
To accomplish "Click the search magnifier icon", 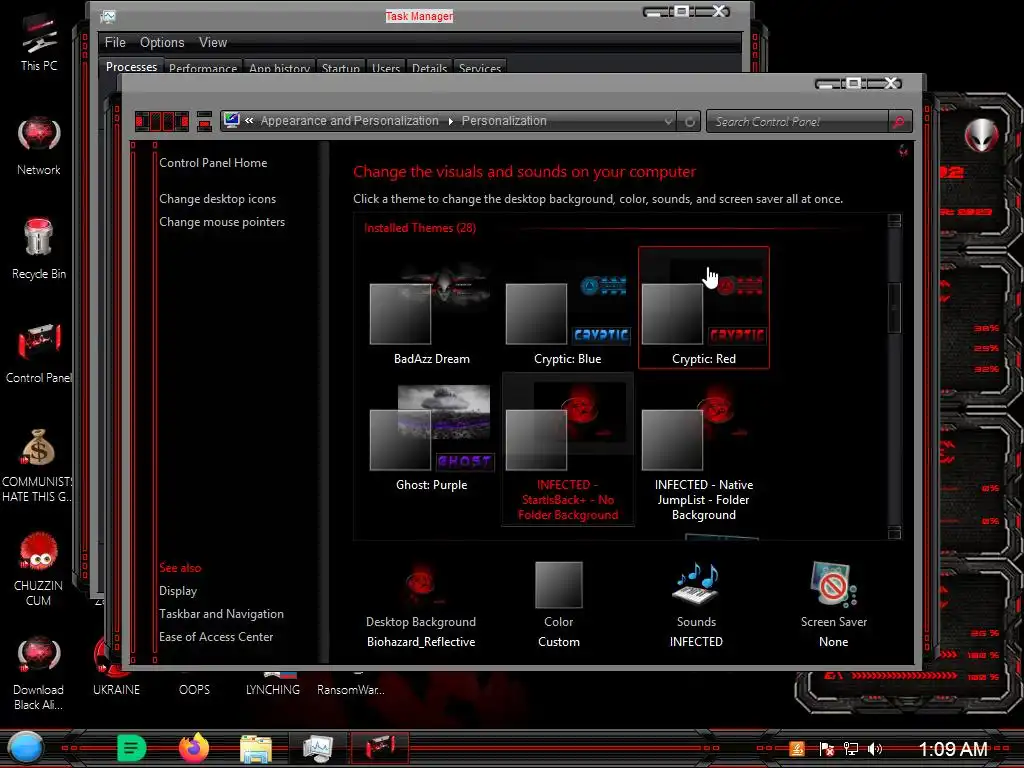I will 899,121.
